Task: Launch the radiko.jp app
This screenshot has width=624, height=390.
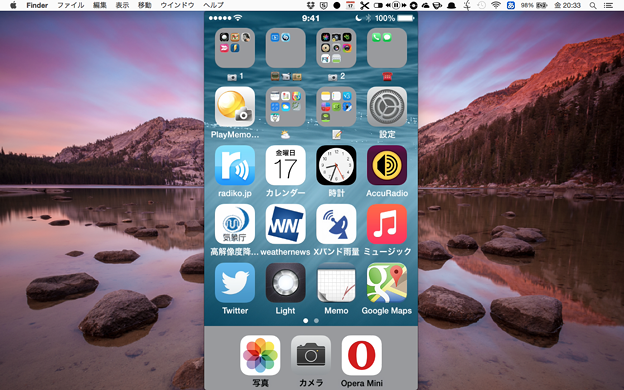Action: coord(235,165)
